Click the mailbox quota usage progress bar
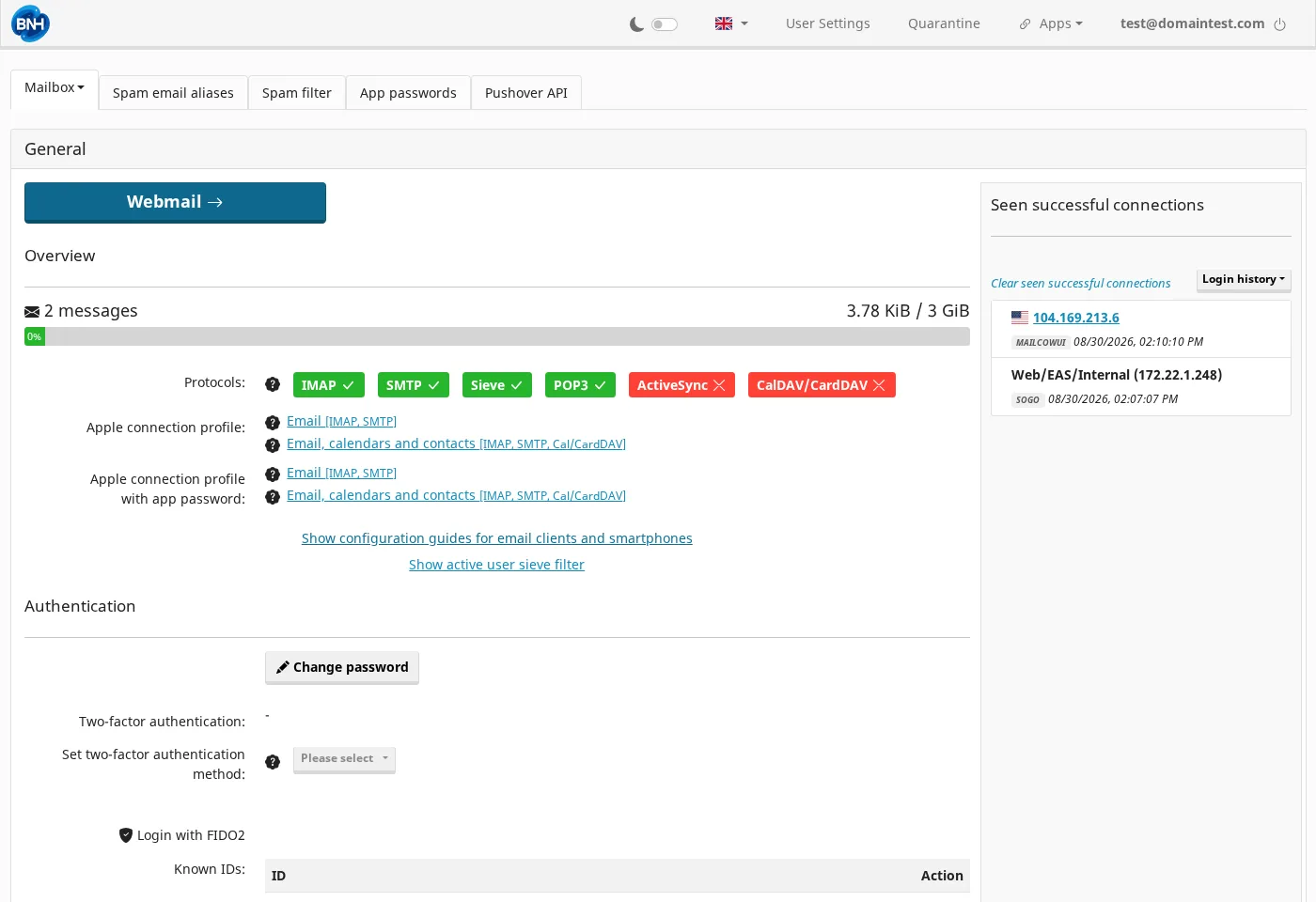The height and width of the screenshot is (902, 1316). (497, 336)
